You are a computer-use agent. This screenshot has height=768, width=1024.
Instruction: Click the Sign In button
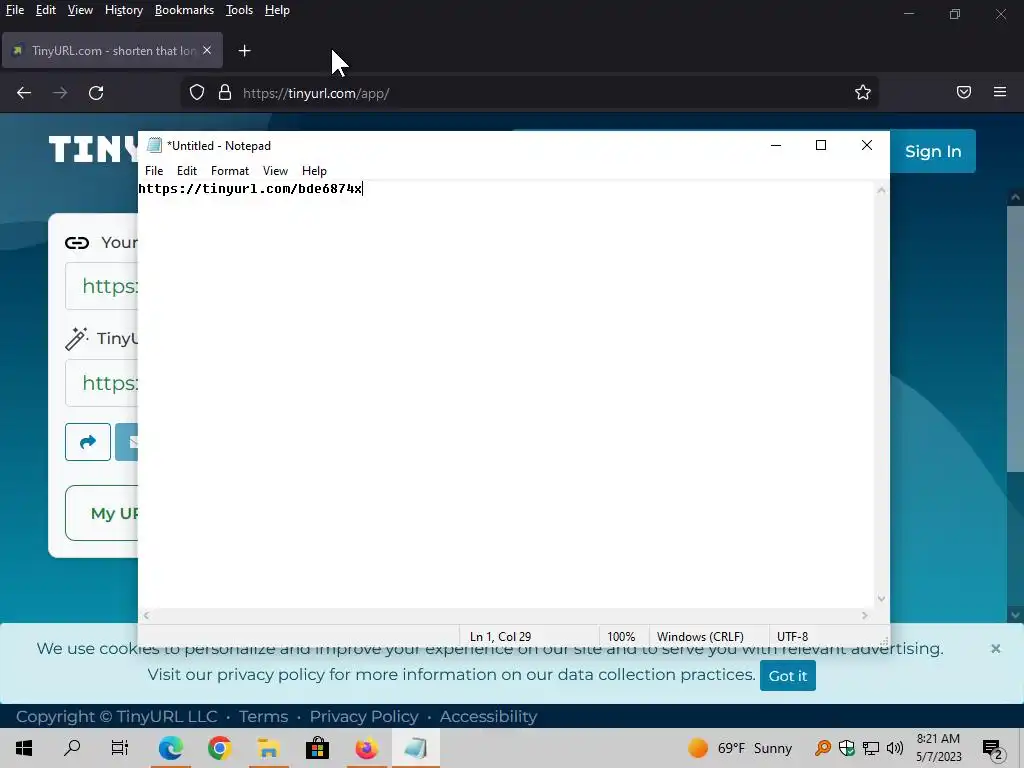pyautogui.click(x=933, y=152)
